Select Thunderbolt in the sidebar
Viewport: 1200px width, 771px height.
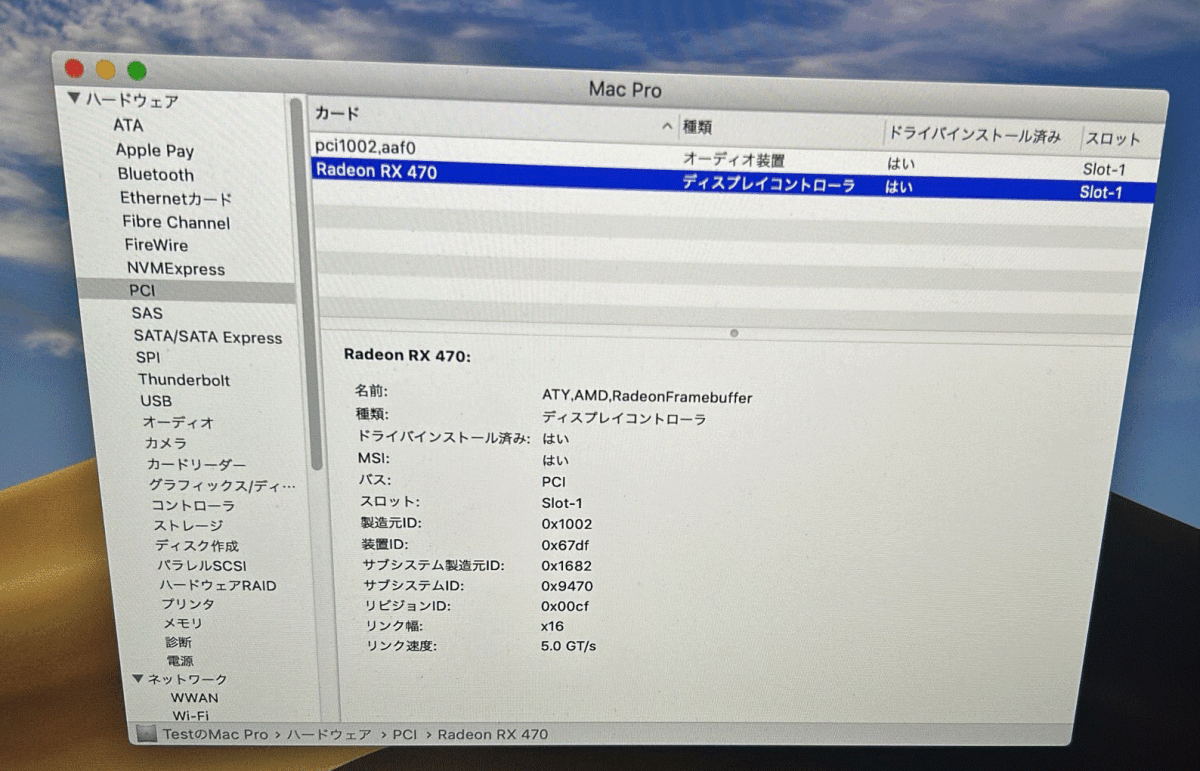pyautogui.click(x=184, y=380)
